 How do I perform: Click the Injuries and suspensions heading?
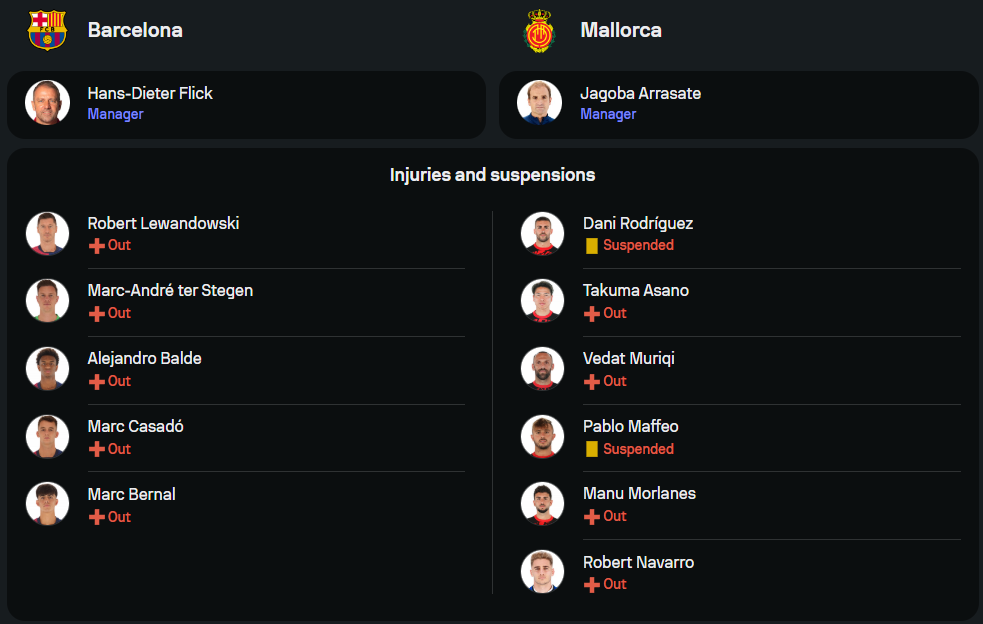coord(492,175)
